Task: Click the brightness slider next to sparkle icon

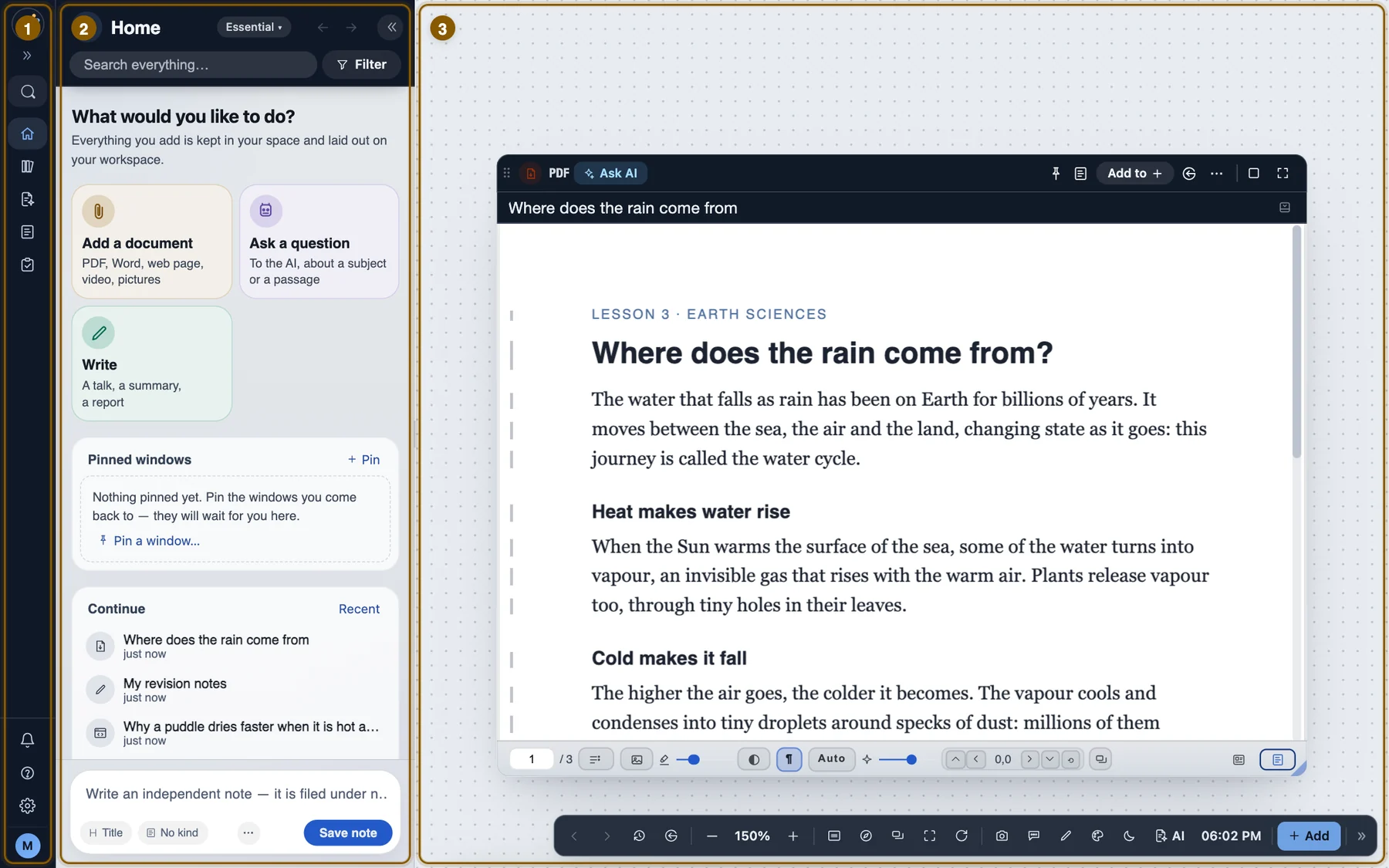Action: point(897,759)
